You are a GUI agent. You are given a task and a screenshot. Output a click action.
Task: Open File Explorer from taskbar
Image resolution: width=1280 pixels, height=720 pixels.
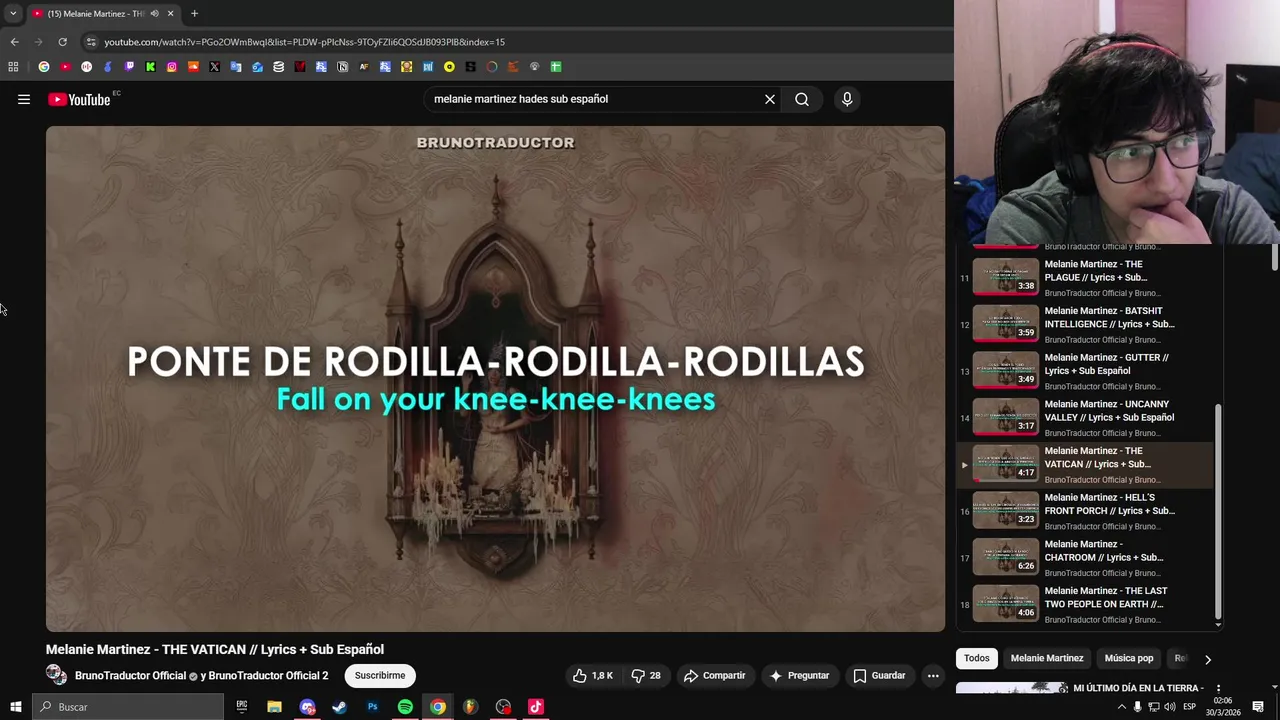274,707
